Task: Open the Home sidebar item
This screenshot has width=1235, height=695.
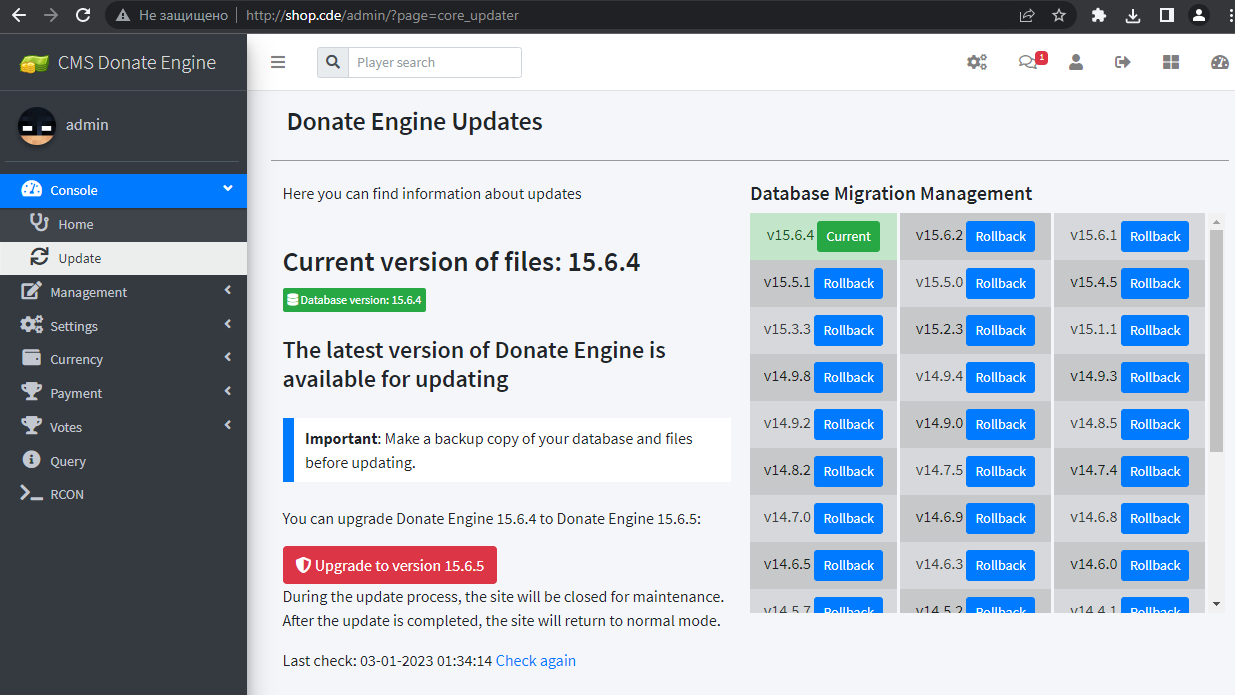Action: point(76,224)
